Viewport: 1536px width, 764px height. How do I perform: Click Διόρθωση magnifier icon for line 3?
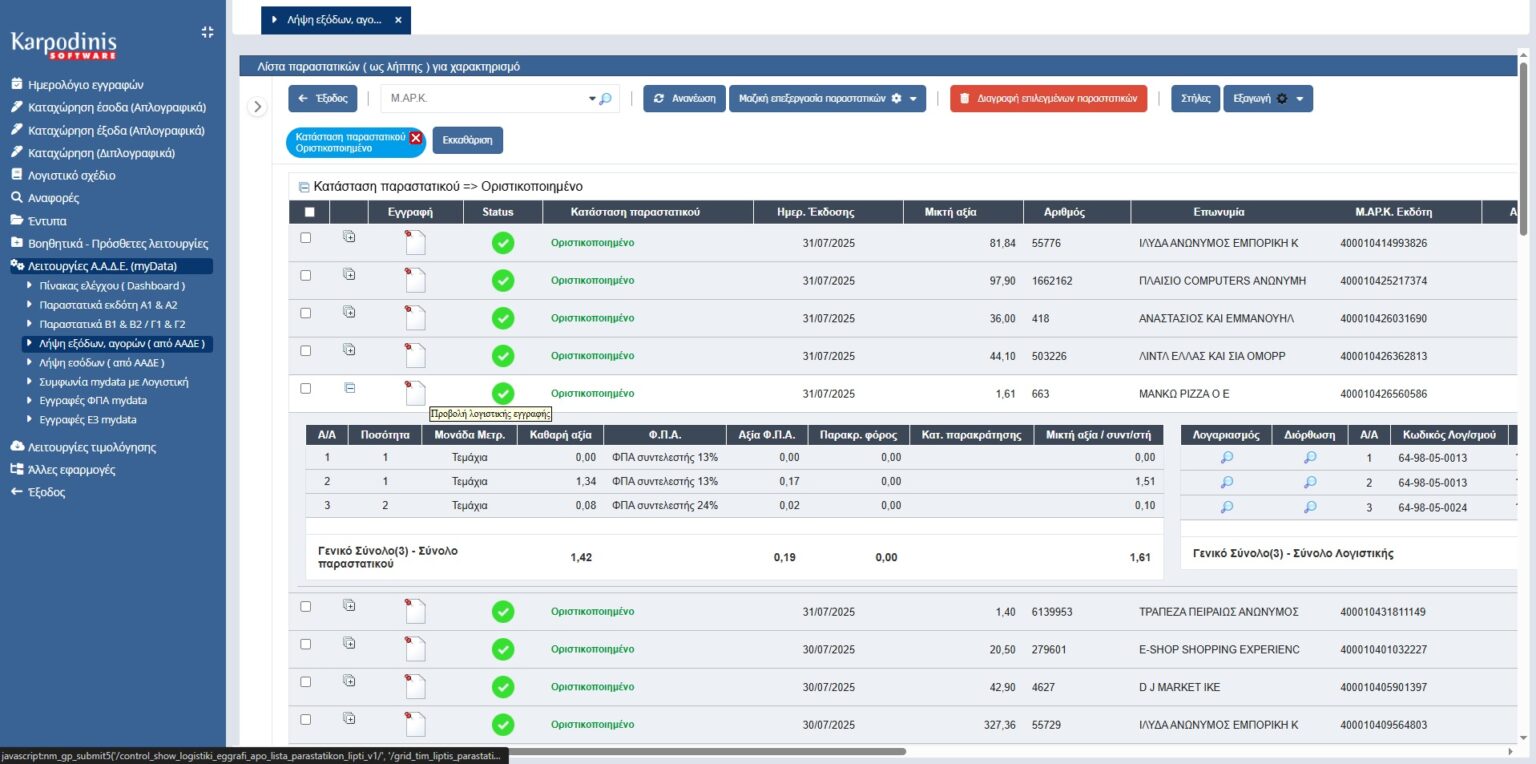(1309, 507)
